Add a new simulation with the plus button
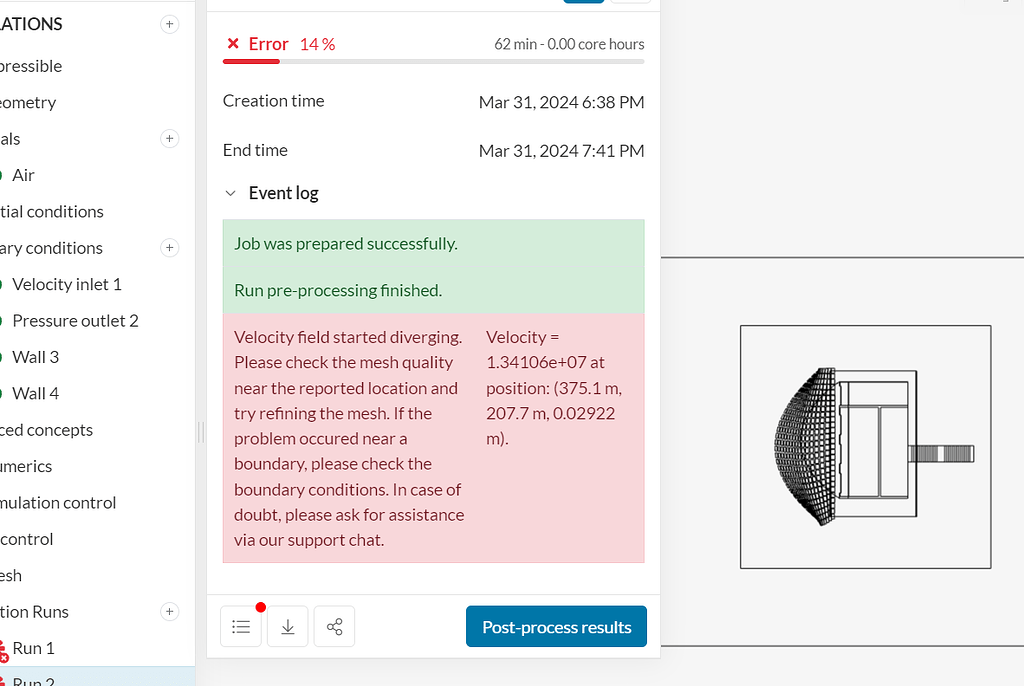 tap(170, 24)
